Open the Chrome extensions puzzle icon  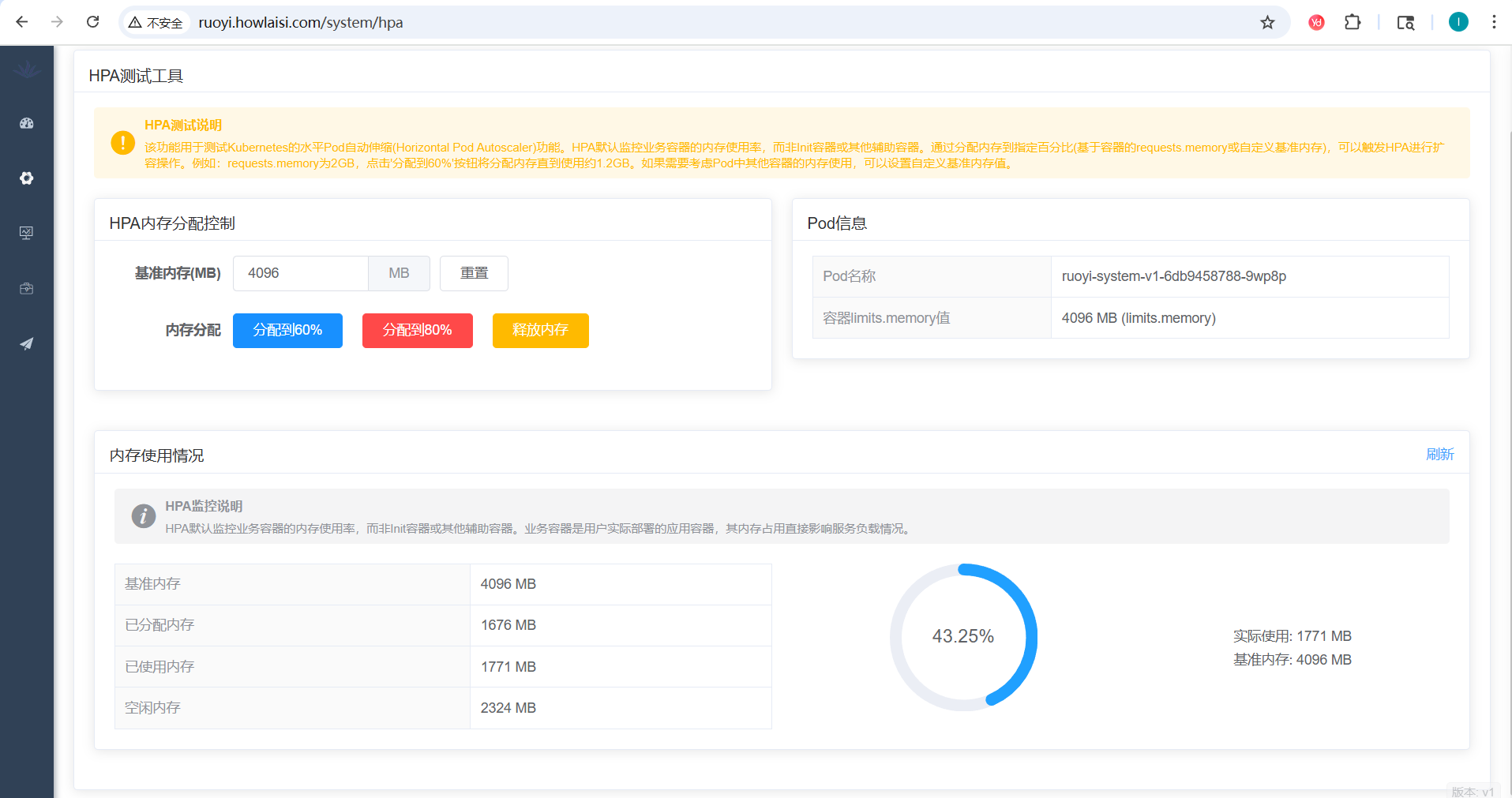click(x=1353, y=22)
